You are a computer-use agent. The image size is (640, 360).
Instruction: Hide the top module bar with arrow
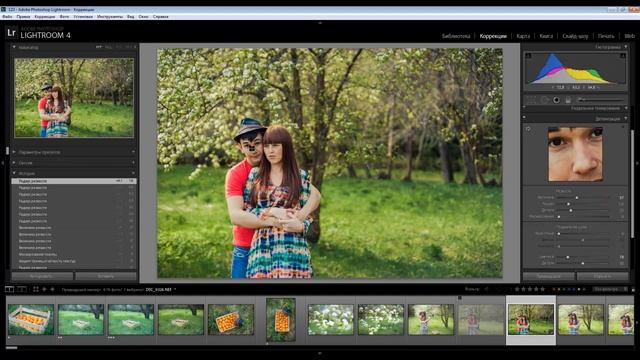(x=320, y=23)
